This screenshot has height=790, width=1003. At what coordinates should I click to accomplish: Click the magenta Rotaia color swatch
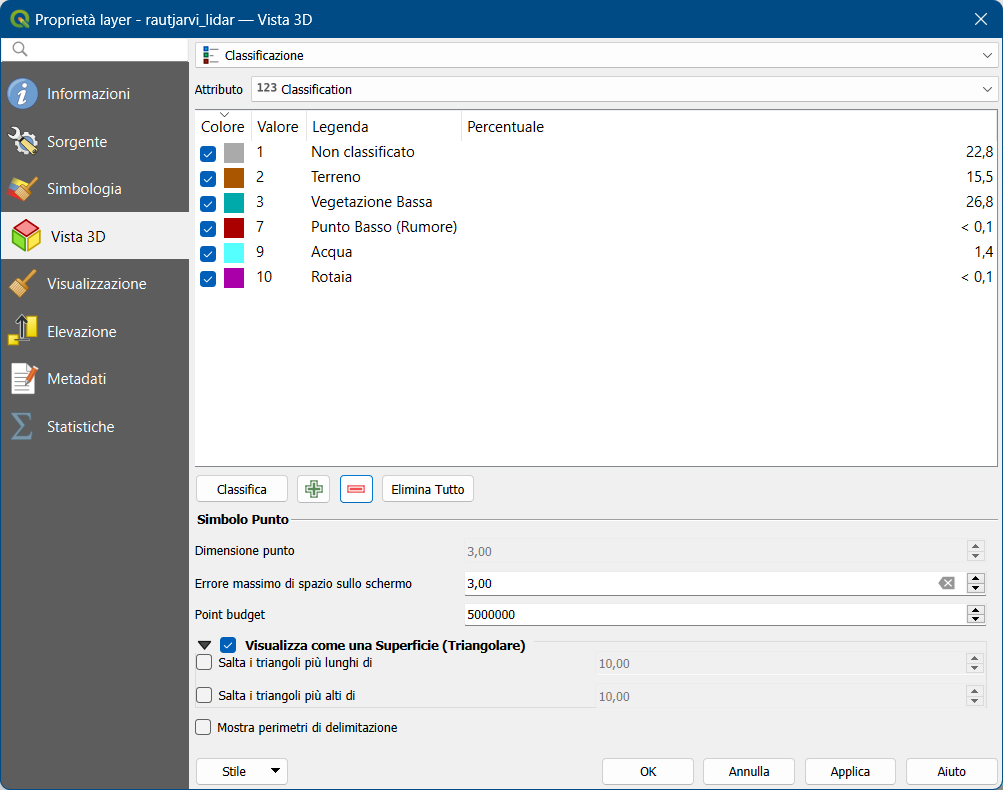(x=234, y=278)
